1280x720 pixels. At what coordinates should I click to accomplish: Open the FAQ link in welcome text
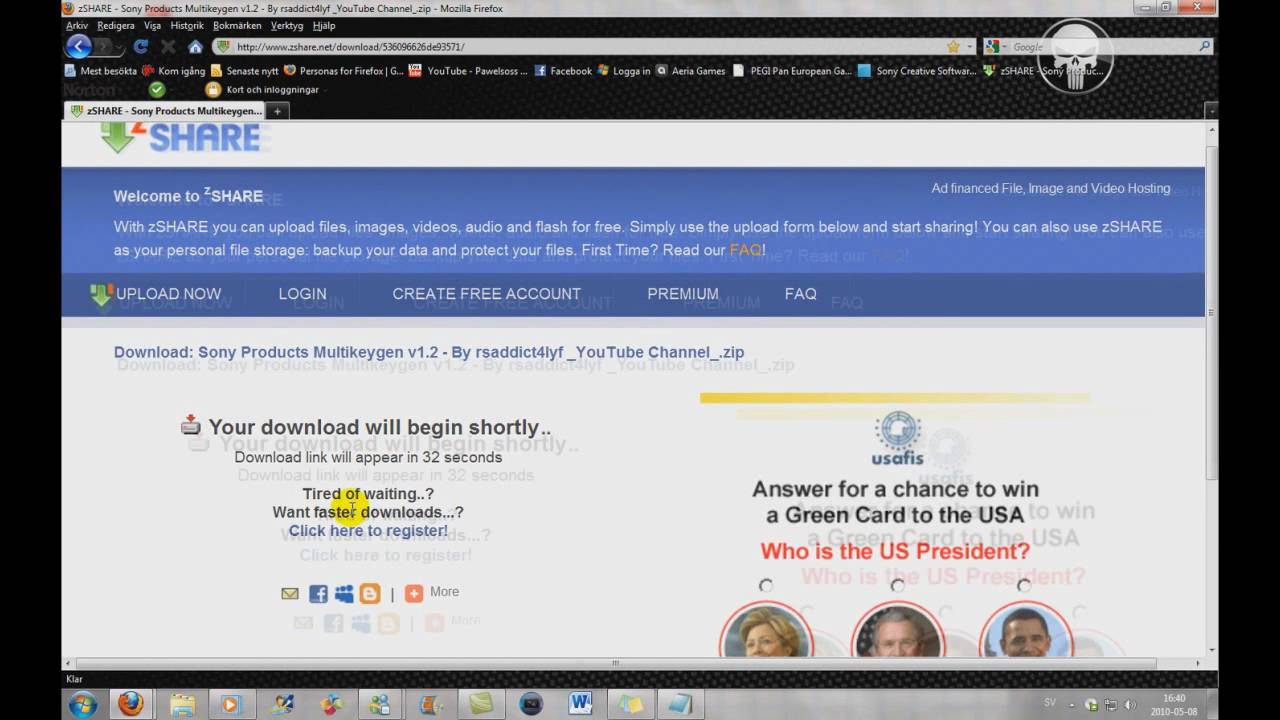tap(746, 250)
